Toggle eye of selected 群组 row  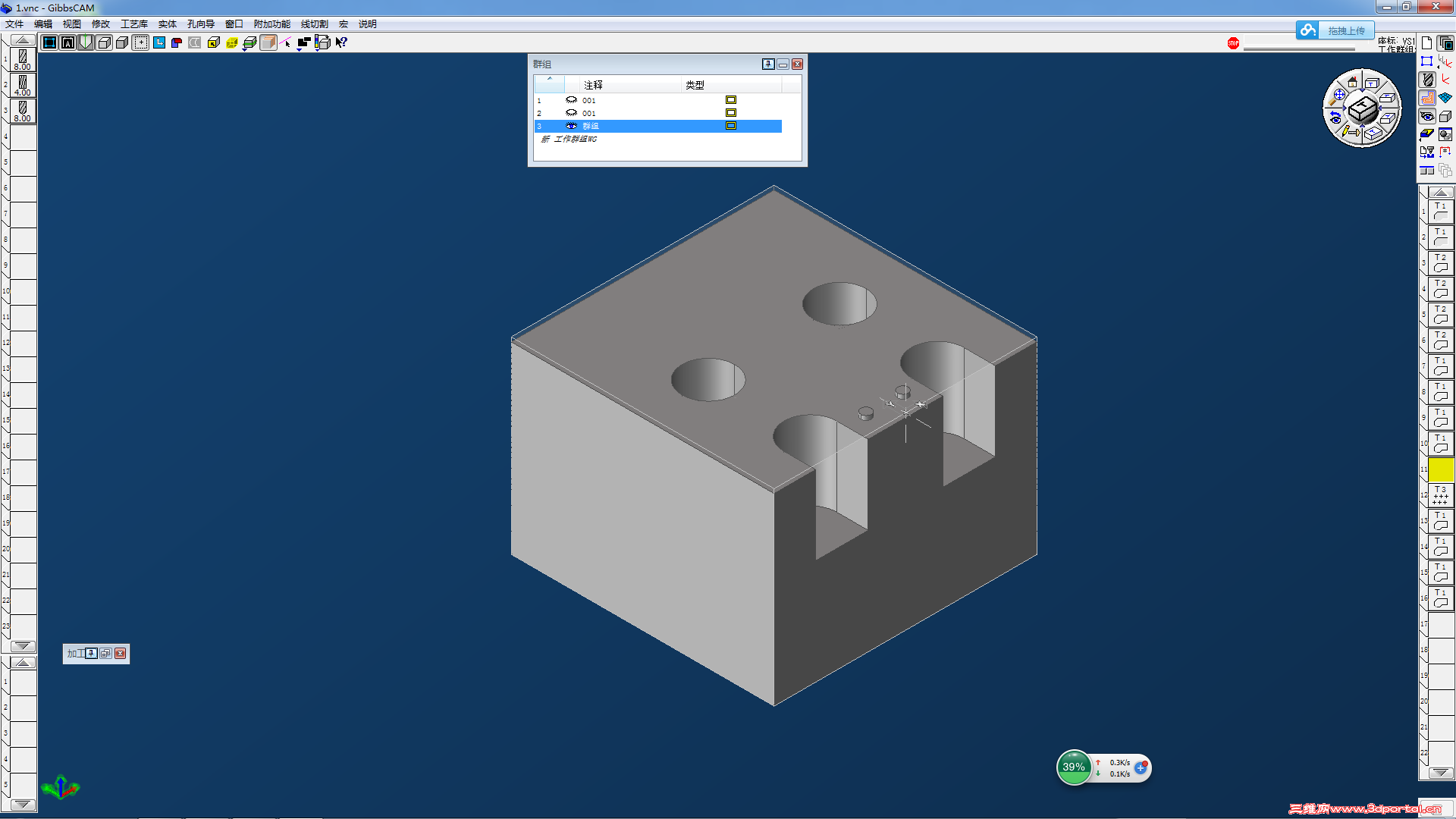pyautogui.click(x=571, y=126)
